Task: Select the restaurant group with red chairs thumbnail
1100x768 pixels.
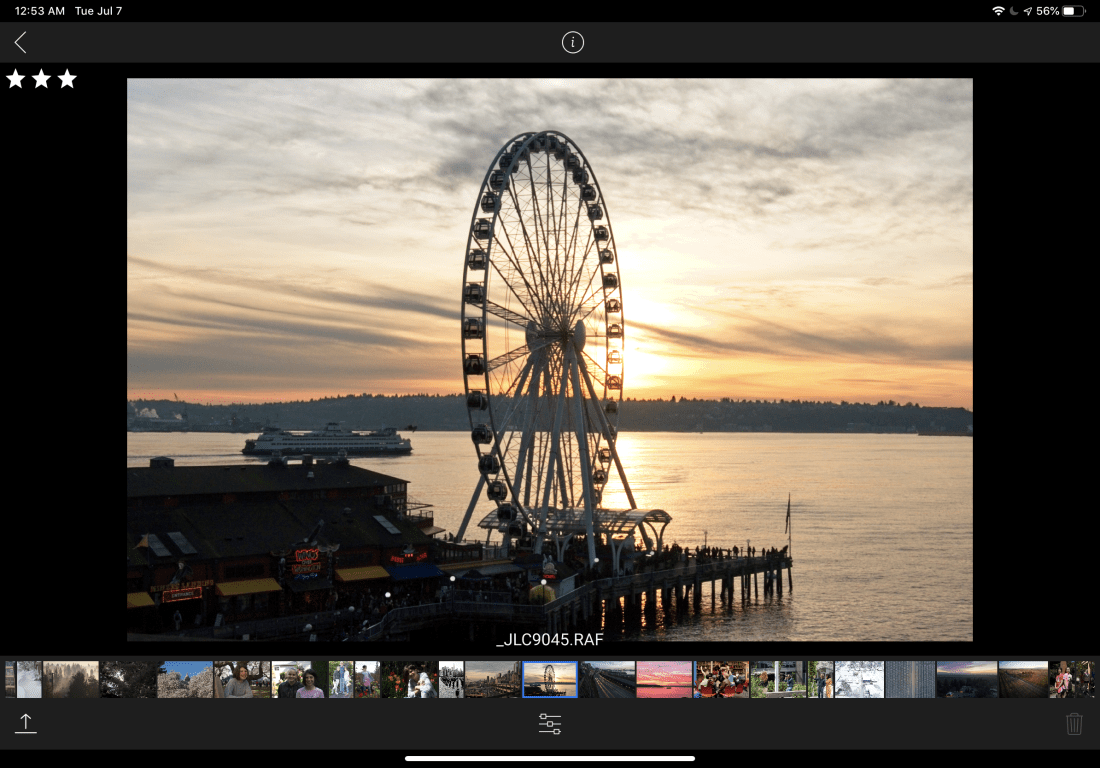Action: 722,679
